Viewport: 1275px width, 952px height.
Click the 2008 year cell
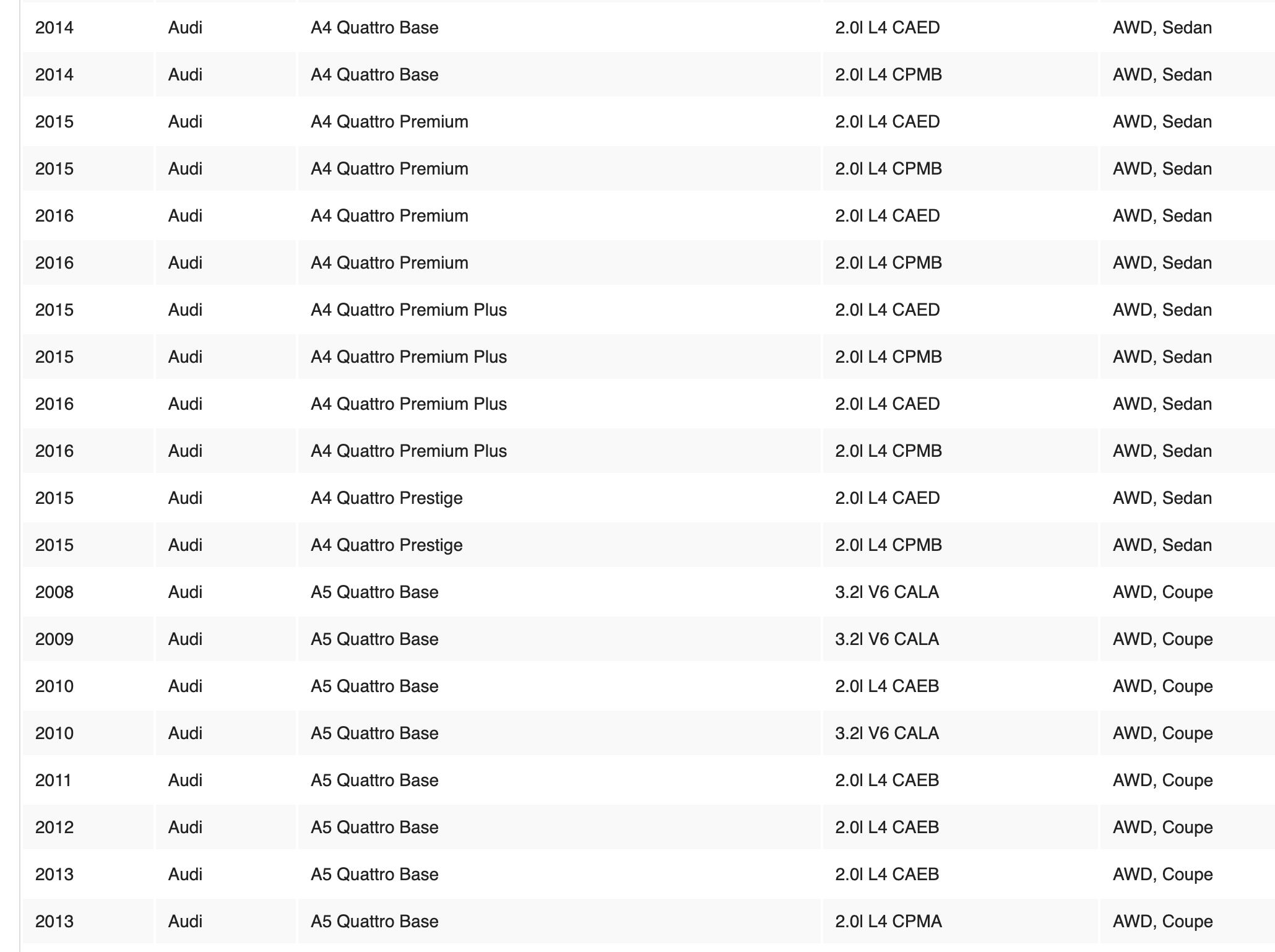click(x=54, y=592)
